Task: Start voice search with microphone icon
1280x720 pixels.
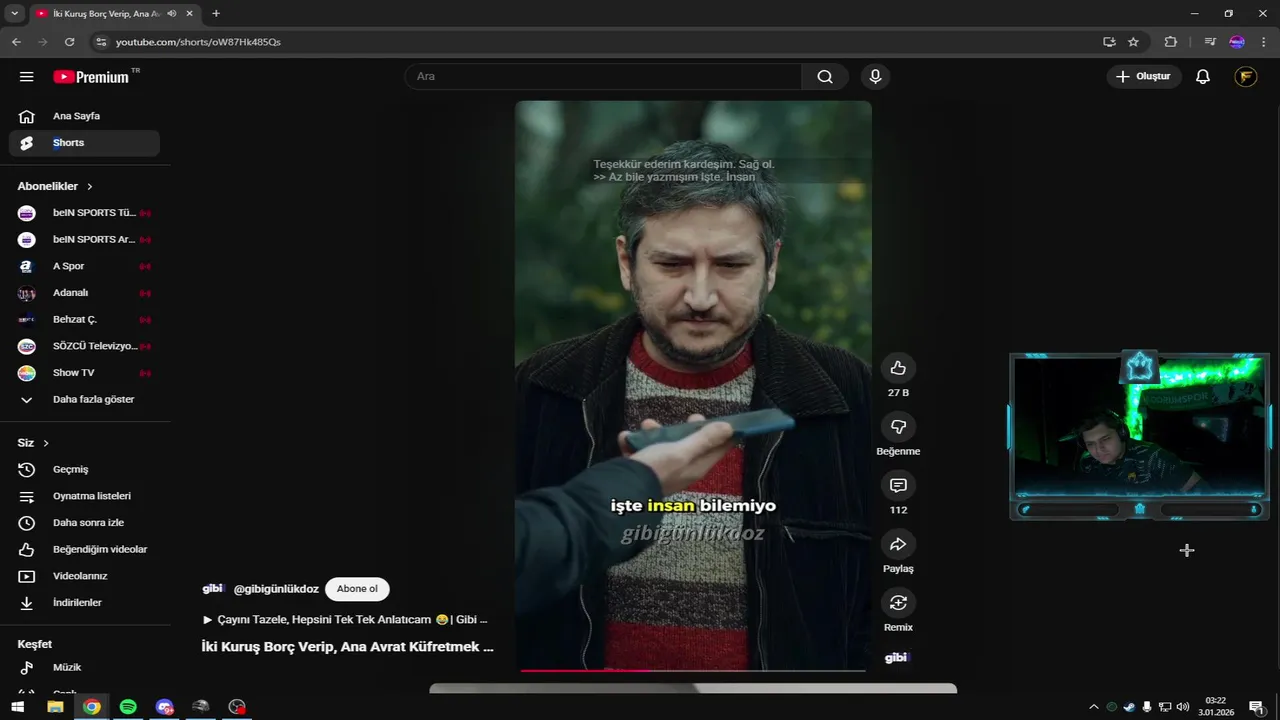Action: point(875,77)
